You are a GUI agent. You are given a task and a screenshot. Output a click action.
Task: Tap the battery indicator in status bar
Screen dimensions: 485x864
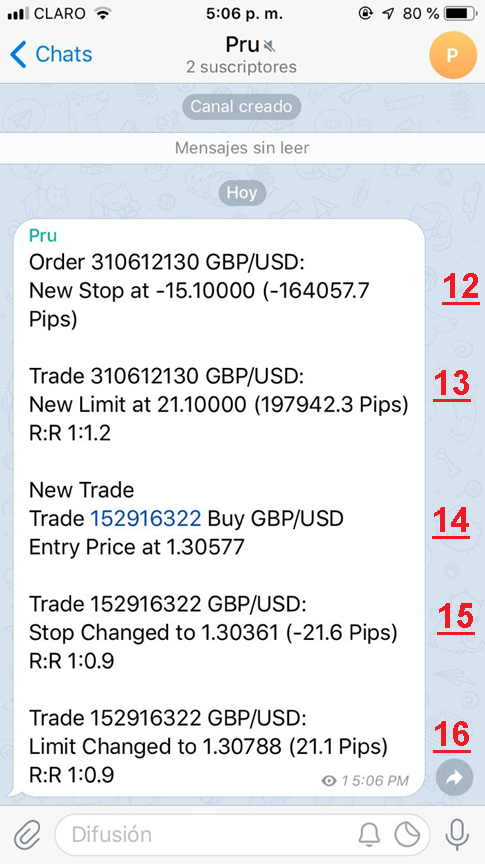coord(460,14)
